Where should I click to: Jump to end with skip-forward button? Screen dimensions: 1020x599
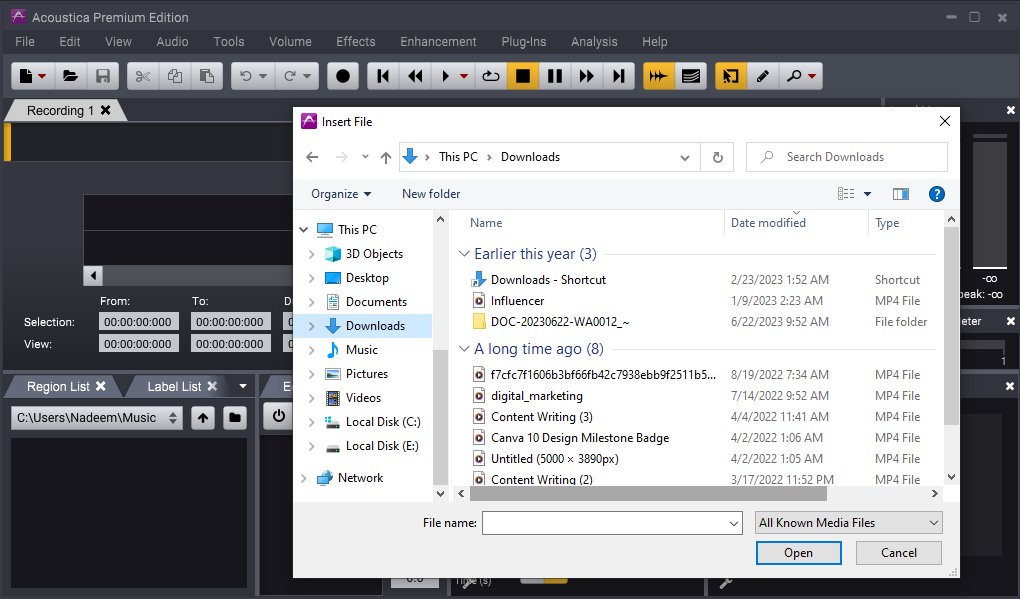coord(619,76)
